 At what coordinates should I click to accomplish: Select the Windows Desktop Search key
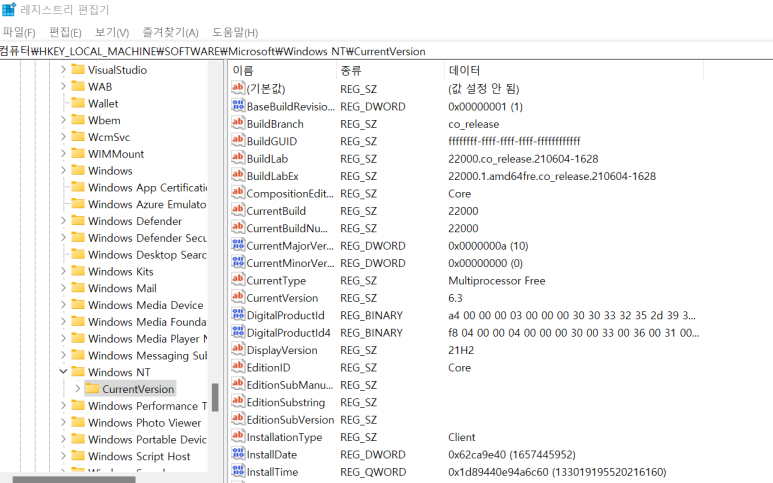pos(147,255)
